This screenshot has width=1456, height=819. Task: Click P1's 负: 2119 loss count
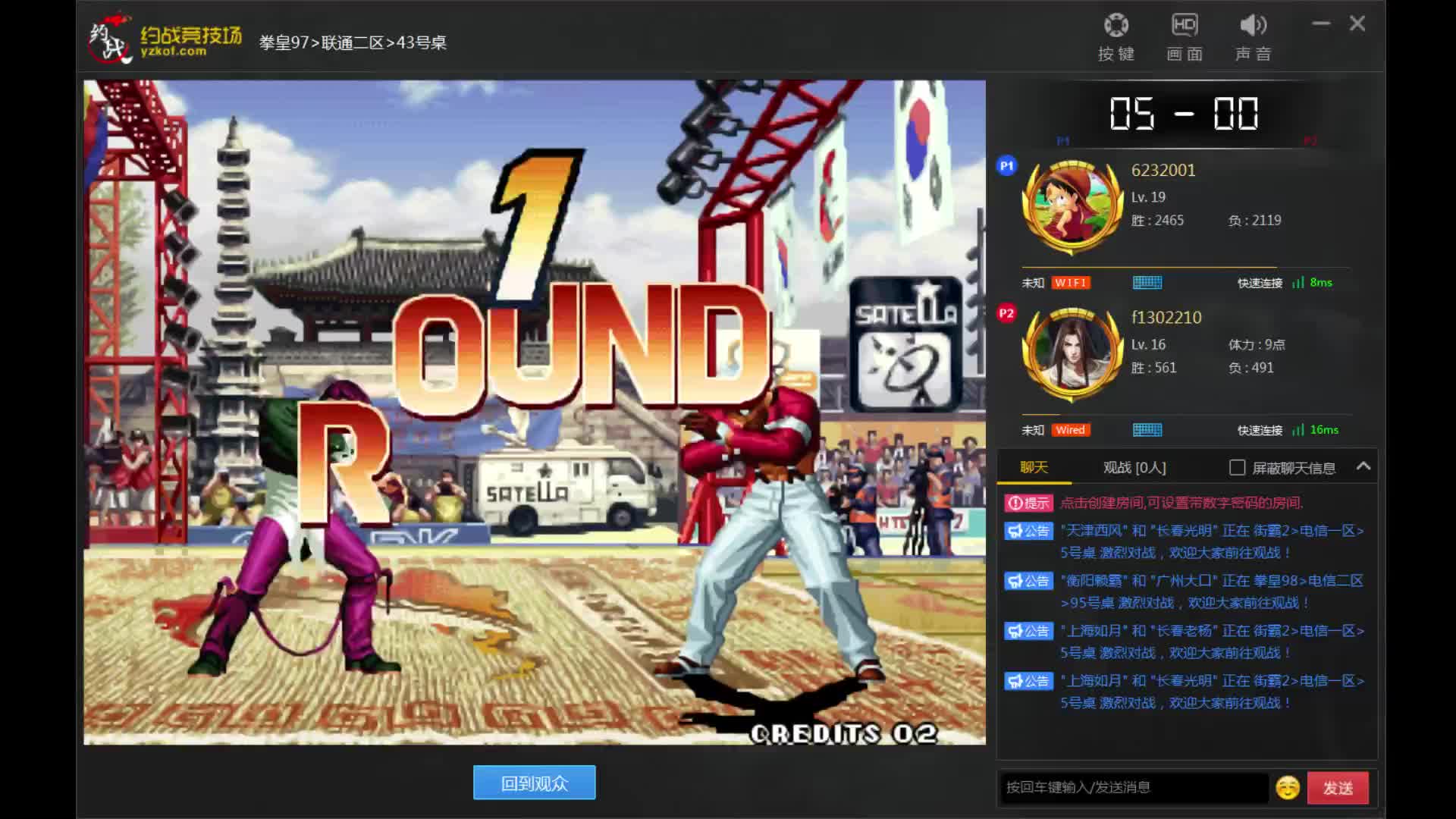point(1255,220)
